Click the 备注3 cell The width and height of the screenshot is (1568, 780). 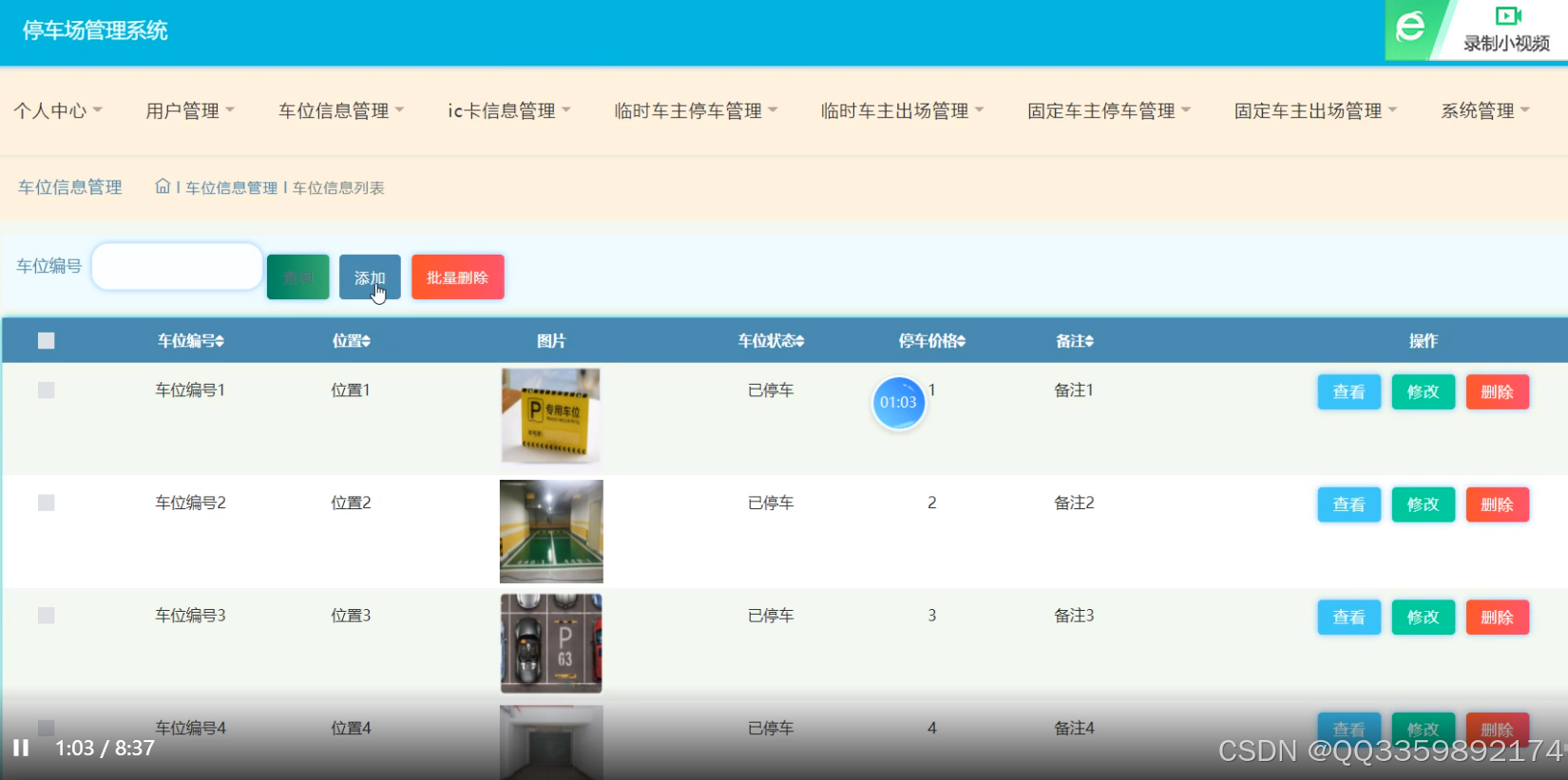1074,616
